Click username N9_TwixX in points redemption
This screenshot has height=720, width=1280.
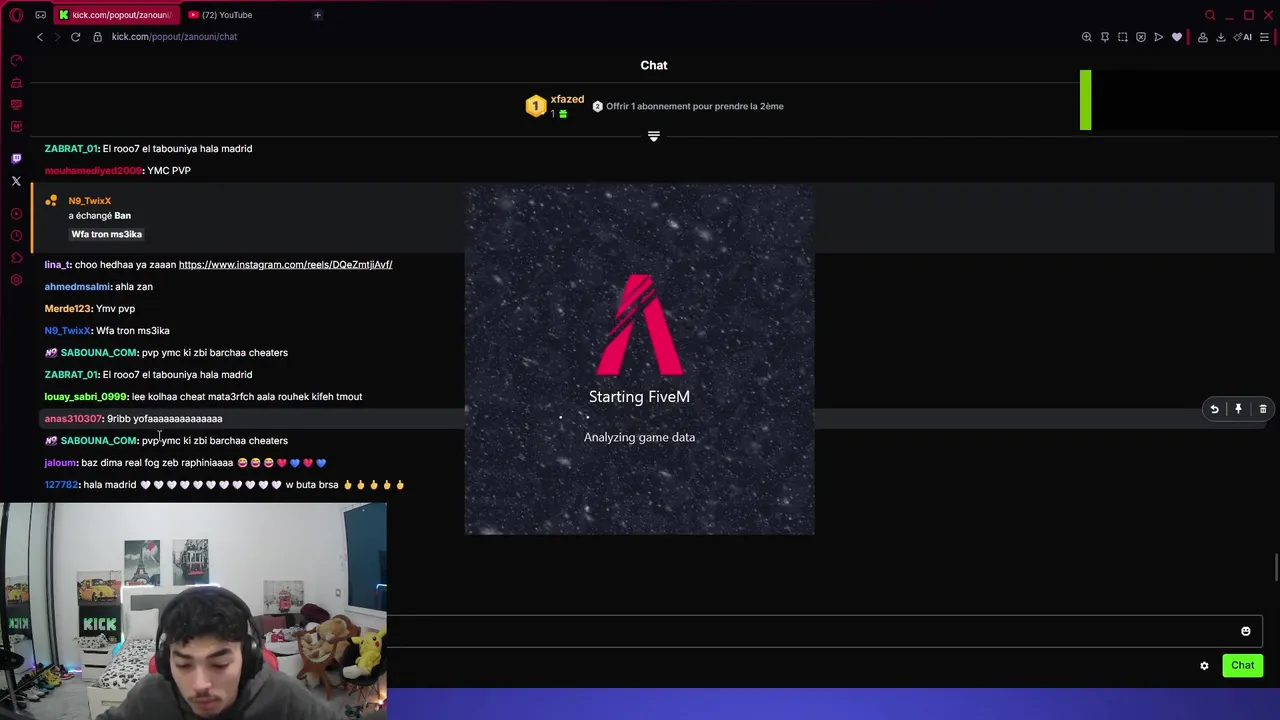[x=90, y=201]
